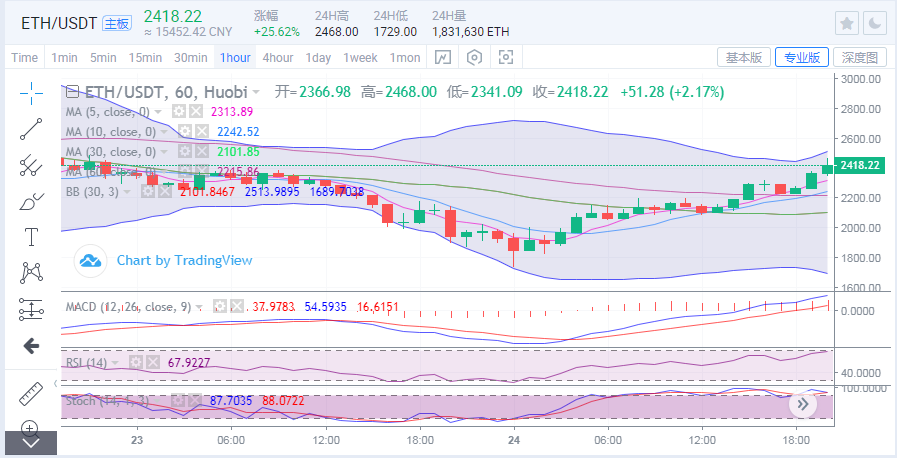Switch interval to 1day
Viewport: 897px width, 458px height.
[x=318, y=57]
